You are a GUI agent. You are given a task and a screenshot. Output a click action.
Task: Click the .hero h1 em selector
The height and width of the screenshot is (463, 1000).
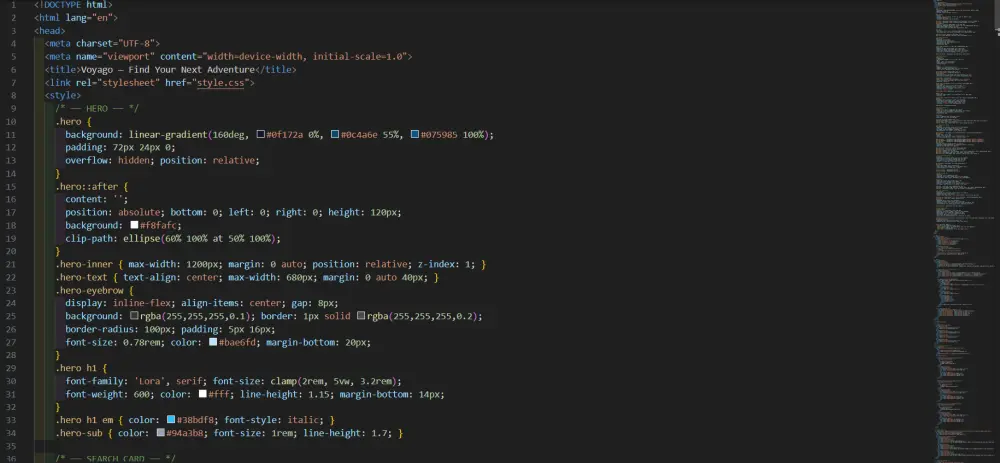(84, 420)
